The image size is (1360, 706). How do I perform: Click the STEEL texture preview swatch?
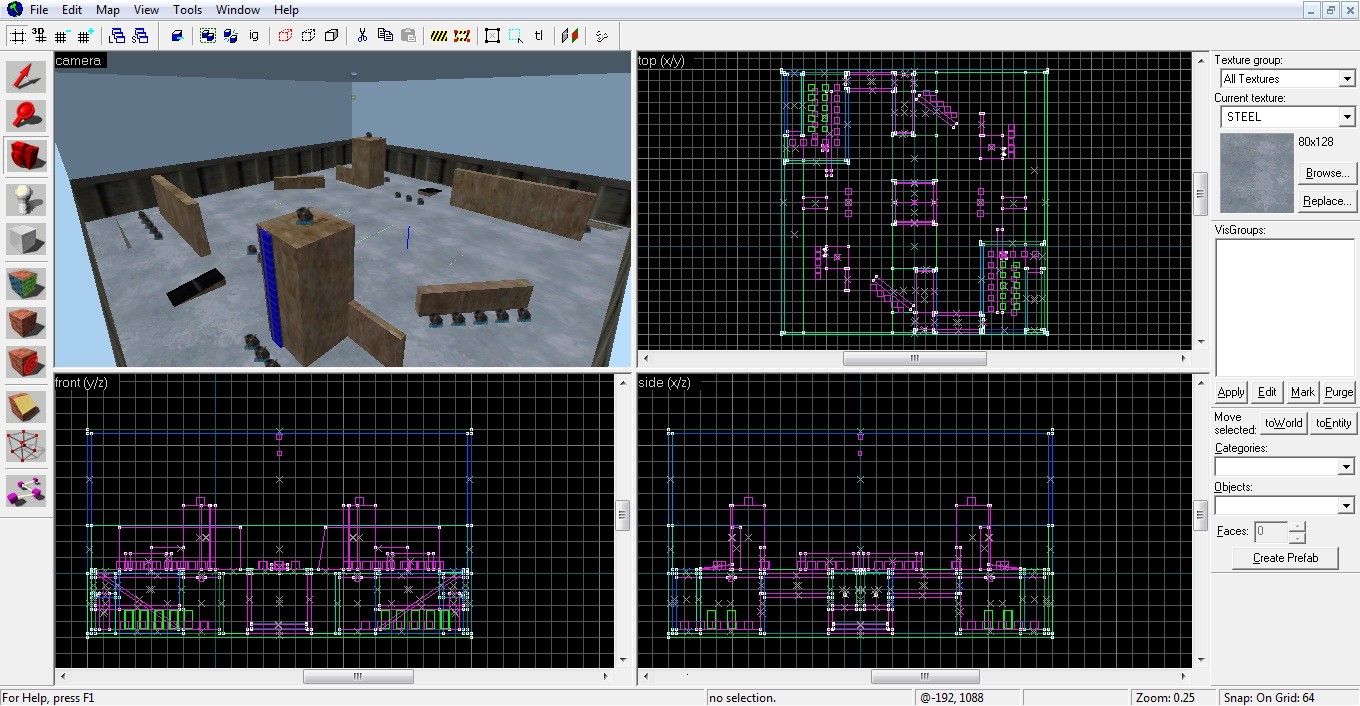tap(1256, 173)
